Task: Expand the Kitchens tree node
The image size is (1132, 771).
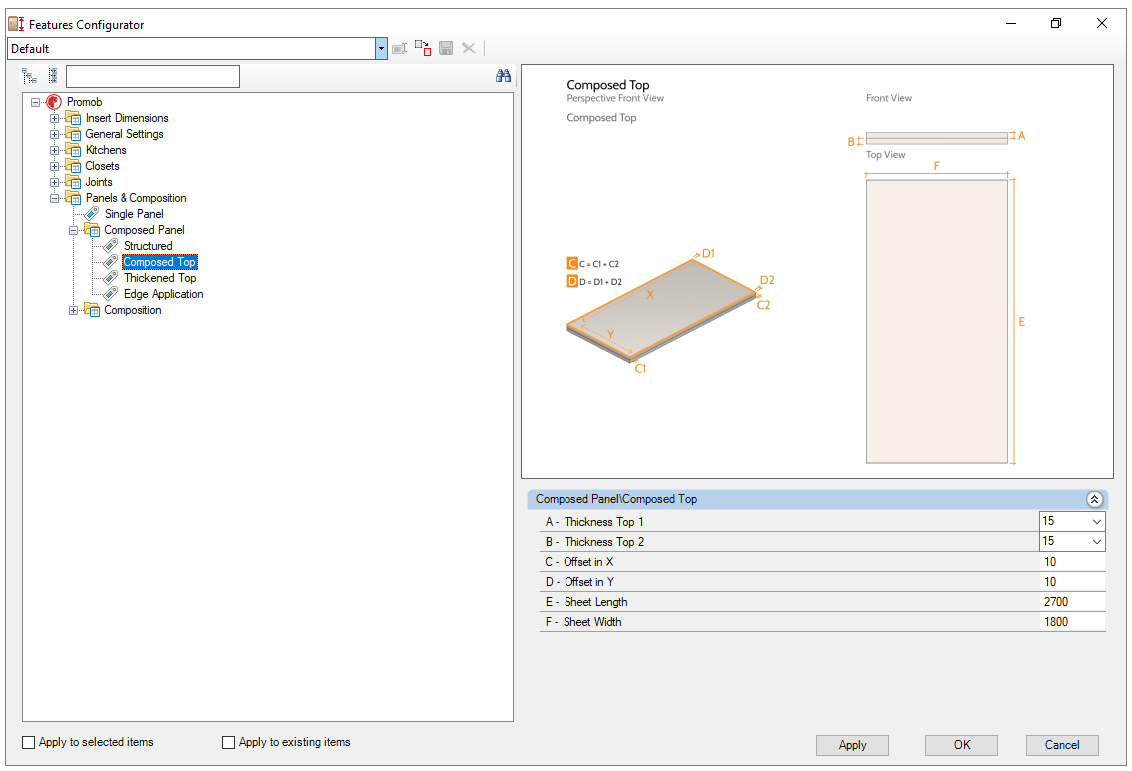Action: (x=56, y=150)
